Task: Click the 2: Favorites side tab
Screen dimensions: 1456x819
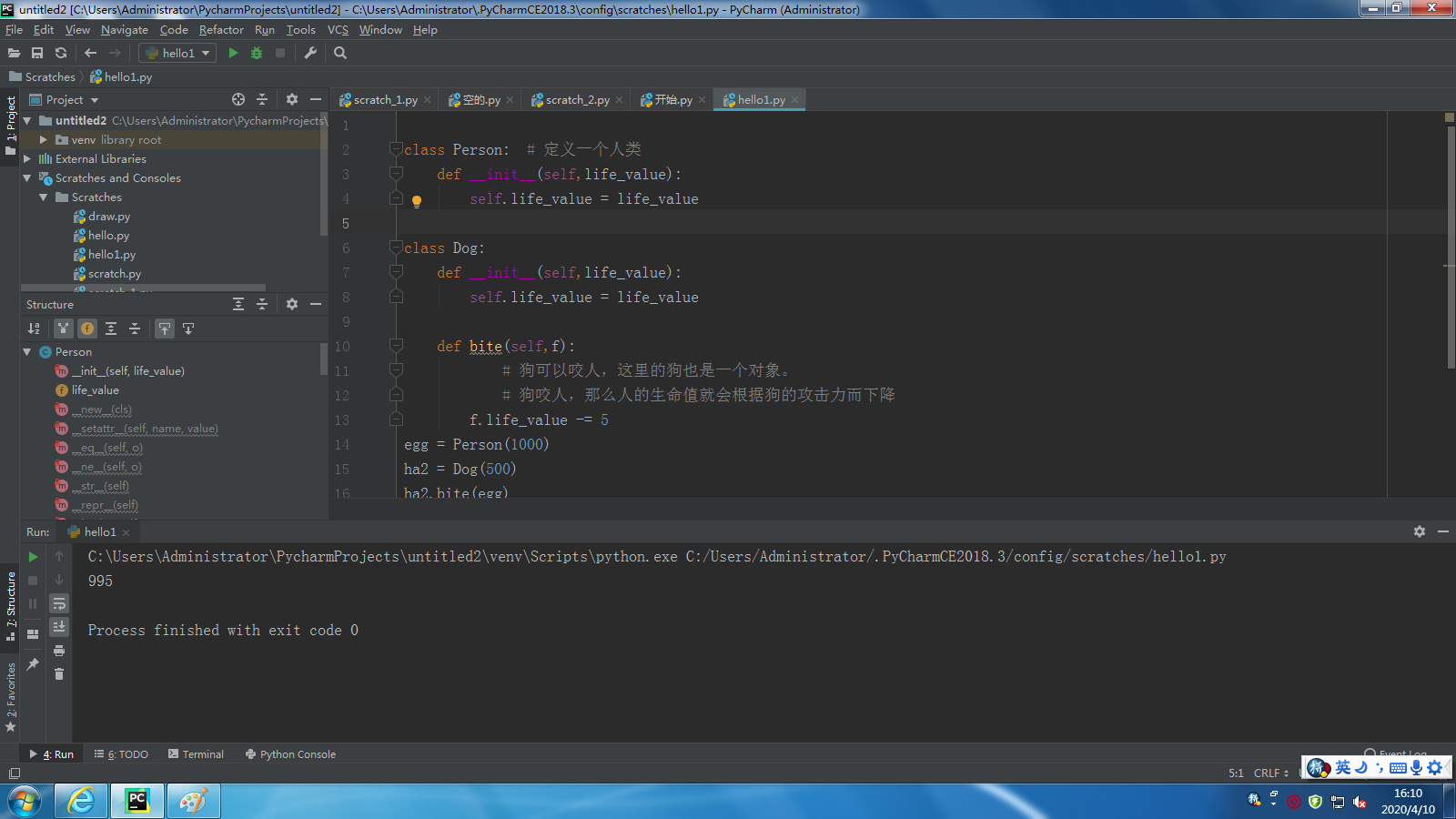Action: tap(11, 697)
